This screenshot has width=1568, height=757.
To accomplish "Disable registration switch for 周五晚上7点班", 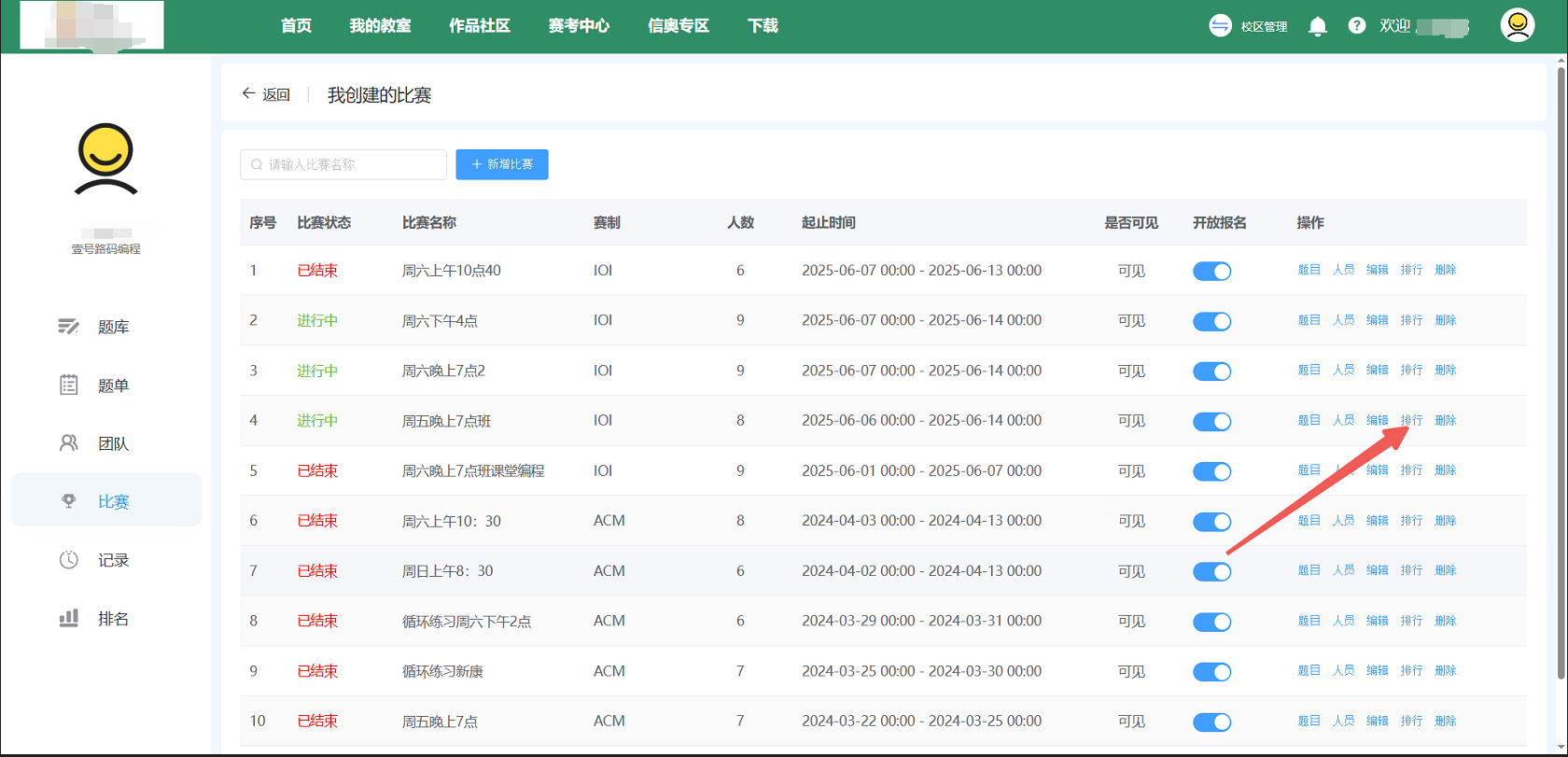I will click(1211, 422).
